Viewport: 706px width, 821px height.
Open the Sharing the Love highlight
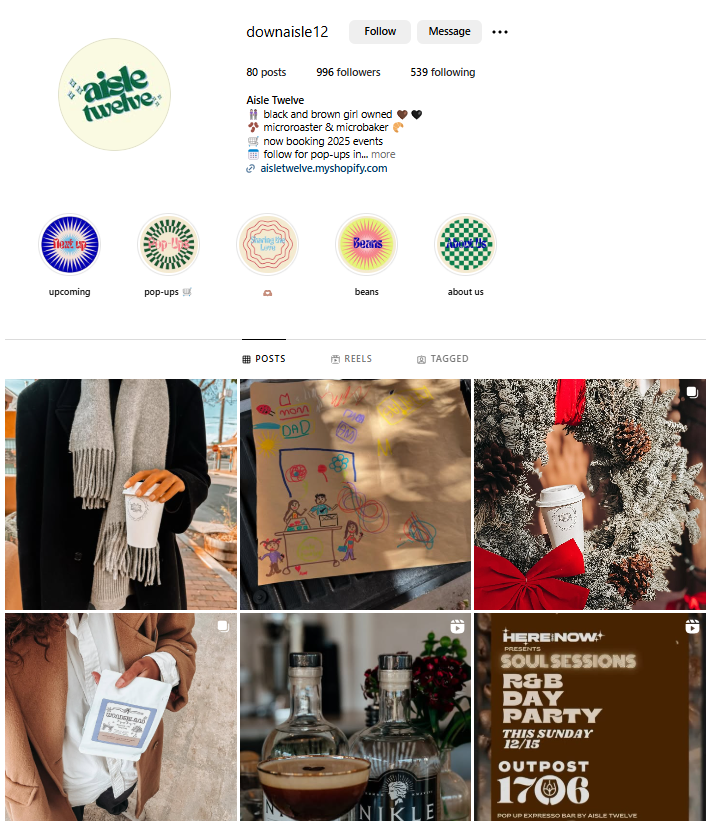(268, 245)
